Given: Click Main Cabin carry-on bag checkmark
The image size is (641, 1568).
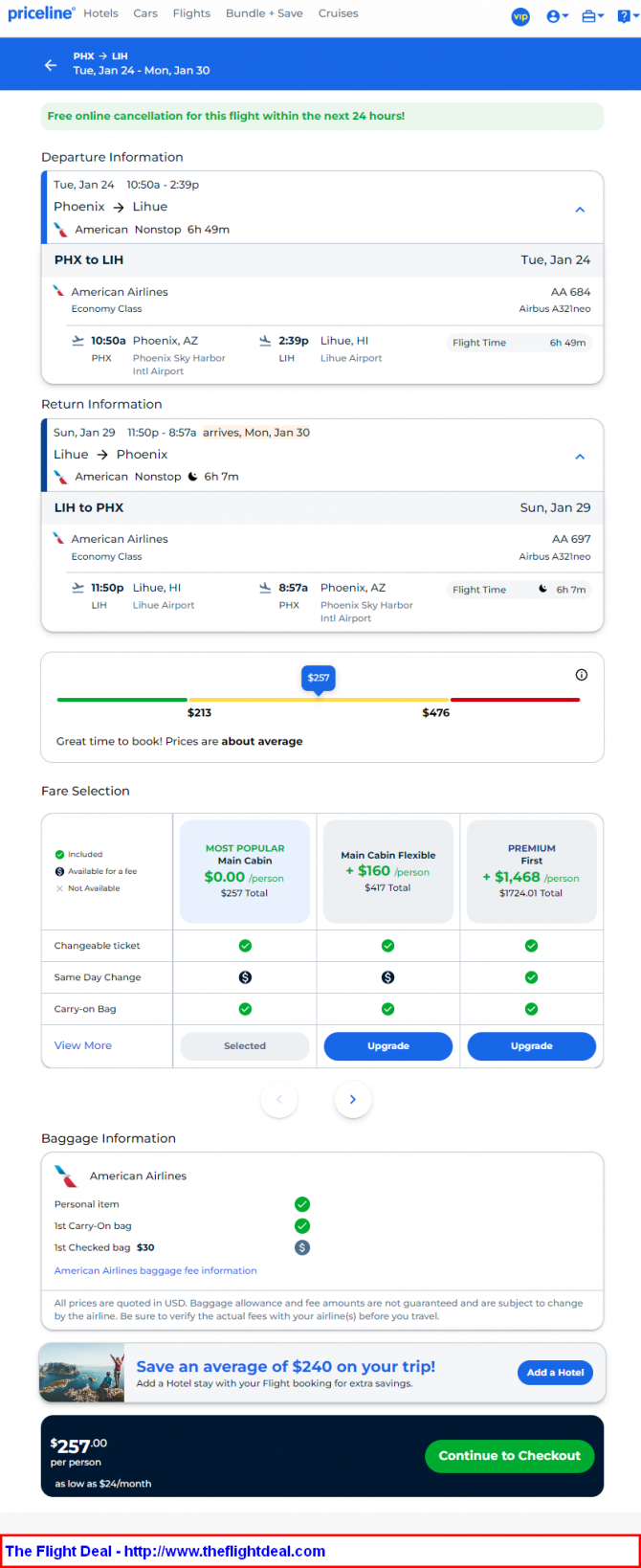Looking at the screenshot, I should coord(245,1009).
